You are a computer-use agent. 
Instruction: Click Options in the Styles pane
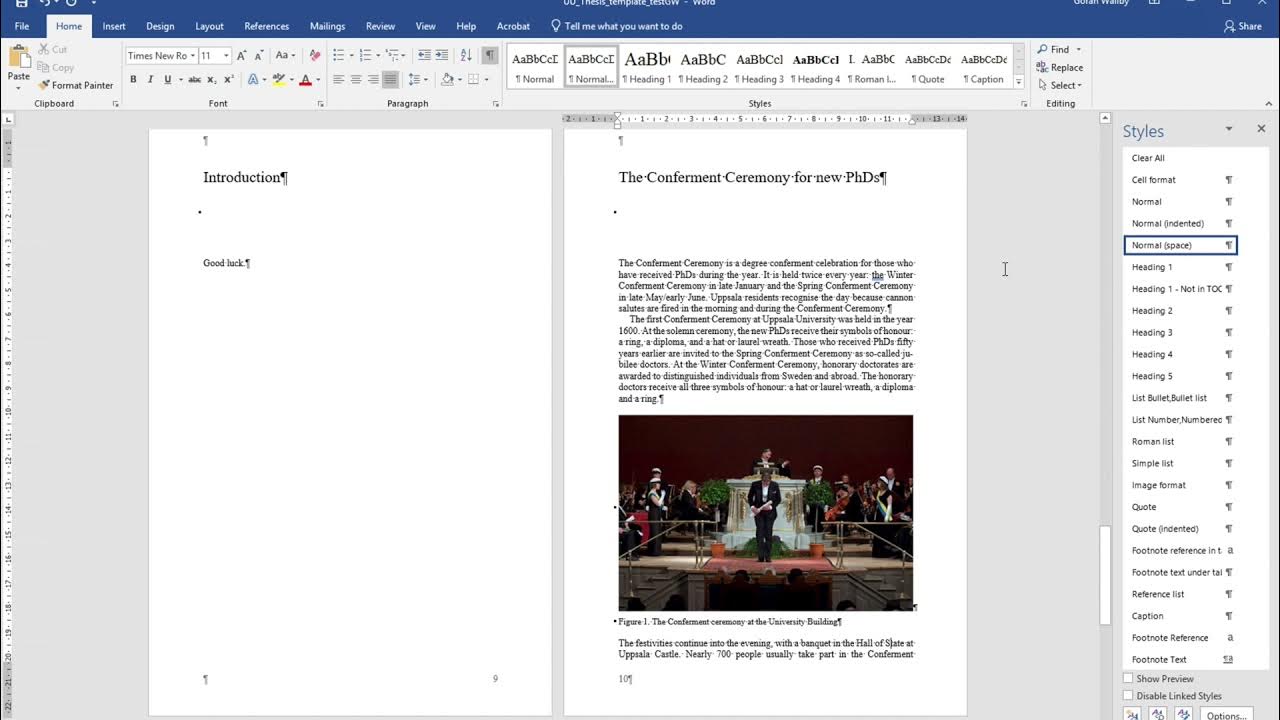(x=1226, y=715)
